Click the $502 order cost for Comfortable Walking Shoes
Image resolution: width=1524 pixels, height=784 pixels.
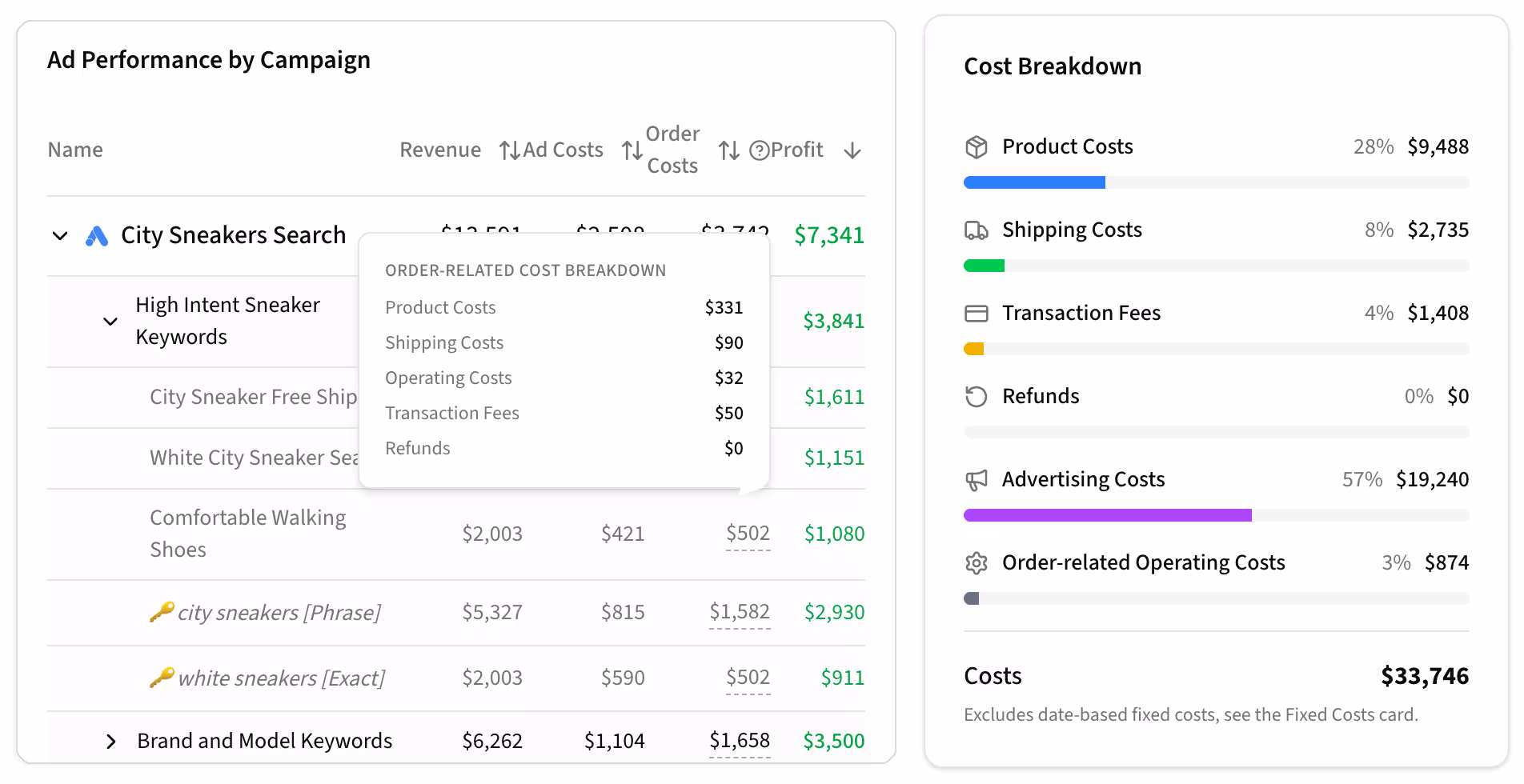[748, 534]
